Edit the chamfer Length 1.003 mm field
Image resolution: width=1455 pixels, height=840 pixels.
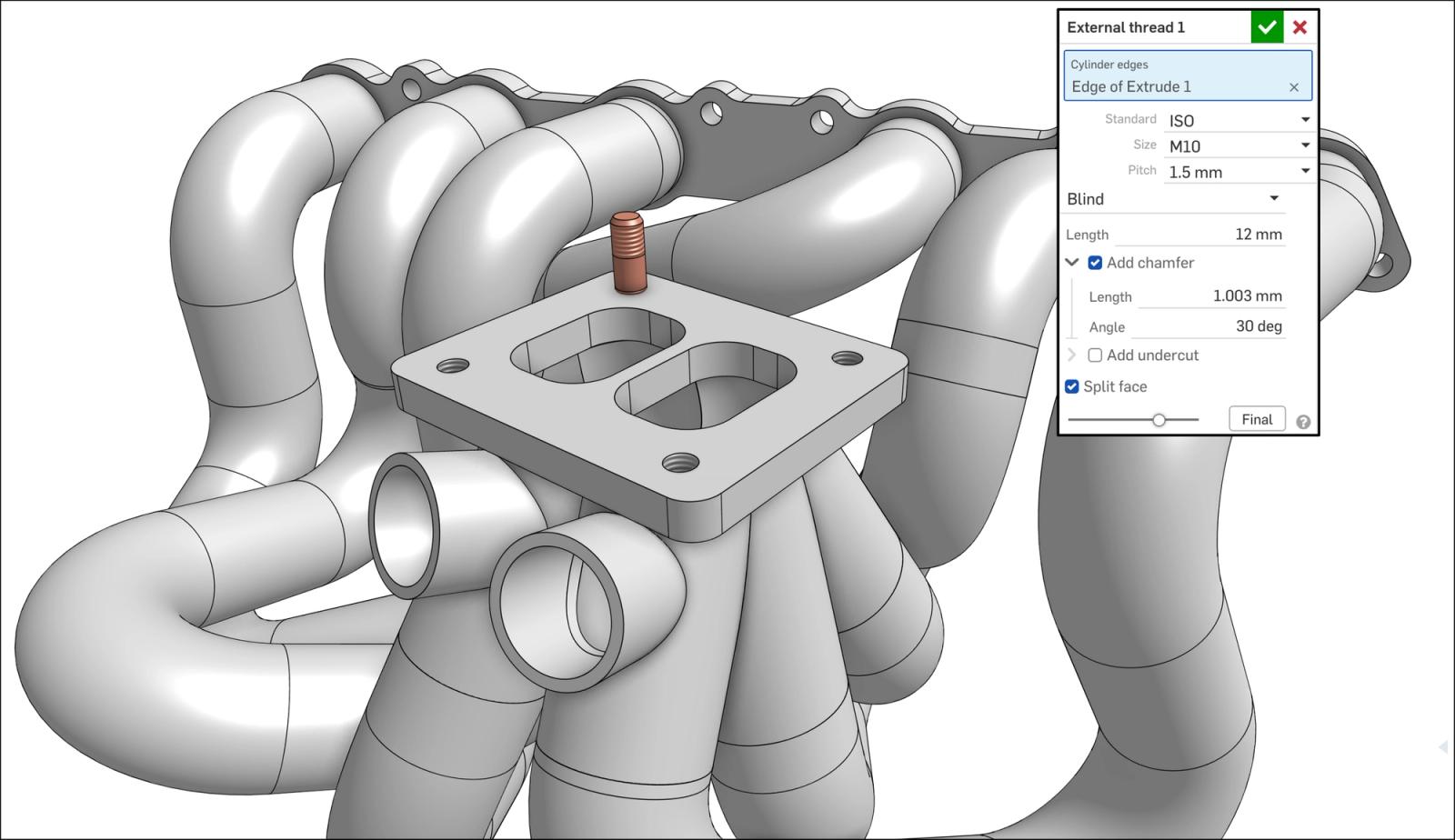coord(1214,296)
